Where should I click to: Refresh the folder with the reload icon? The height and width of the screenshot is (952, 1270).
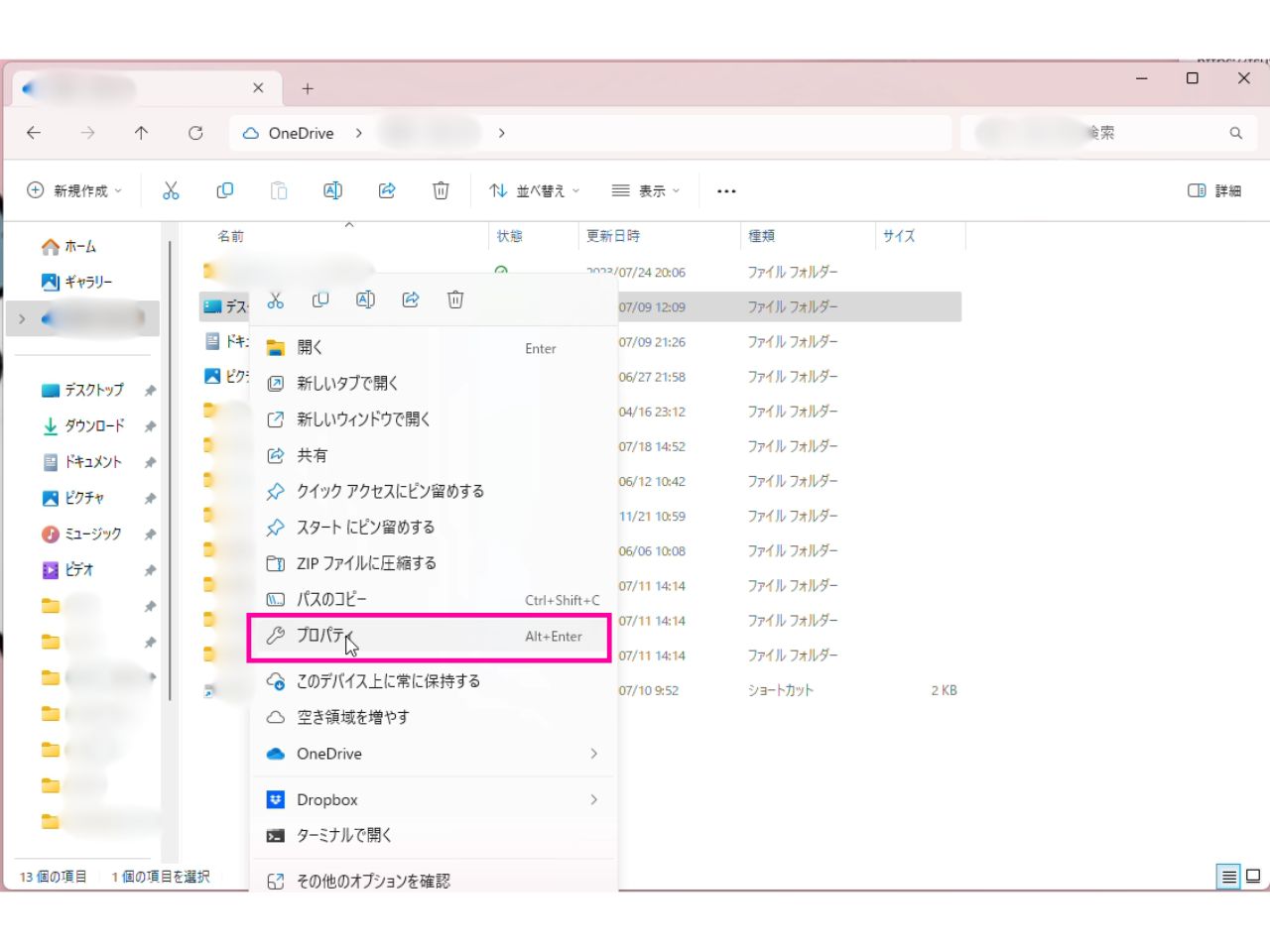point(195,132)
